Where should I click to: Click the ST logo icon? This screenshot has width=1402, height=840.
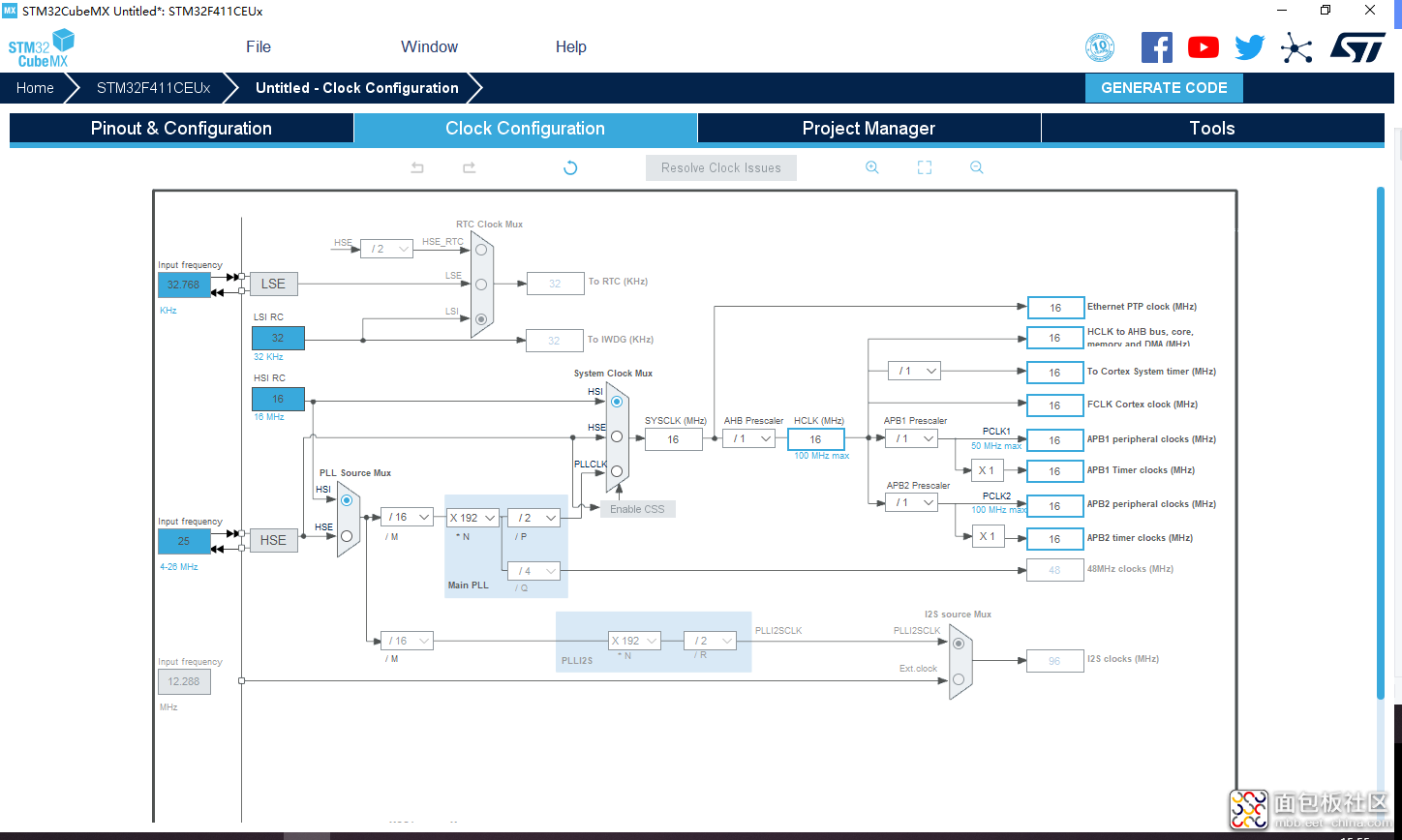click(x=1357, y=46)
